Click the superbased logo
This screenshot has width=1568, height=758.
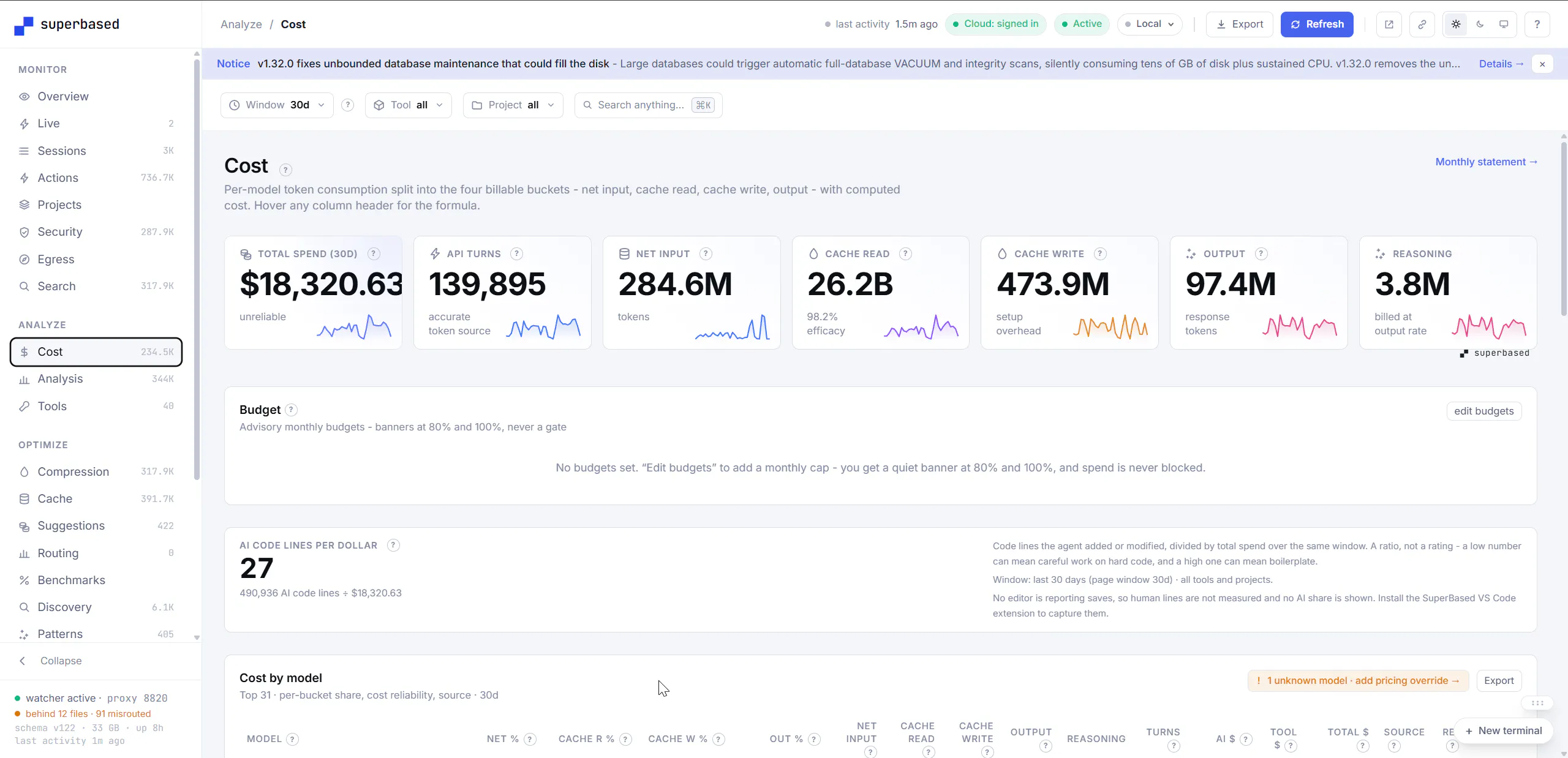pyautogui.click(x=67, y=24)
